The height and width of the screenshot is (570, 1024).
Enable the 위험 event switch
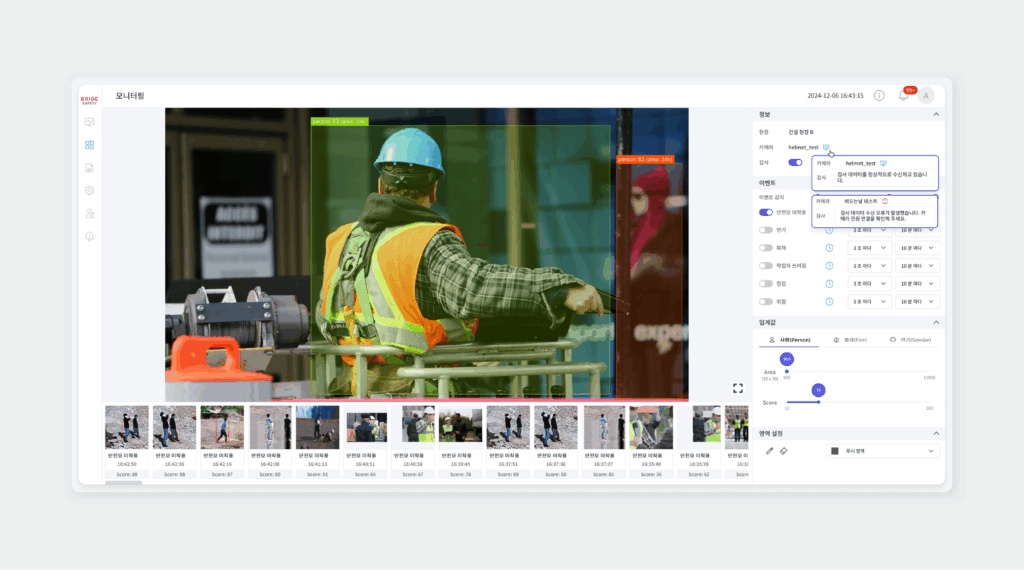pyautogui.click(x=765, y=302)
